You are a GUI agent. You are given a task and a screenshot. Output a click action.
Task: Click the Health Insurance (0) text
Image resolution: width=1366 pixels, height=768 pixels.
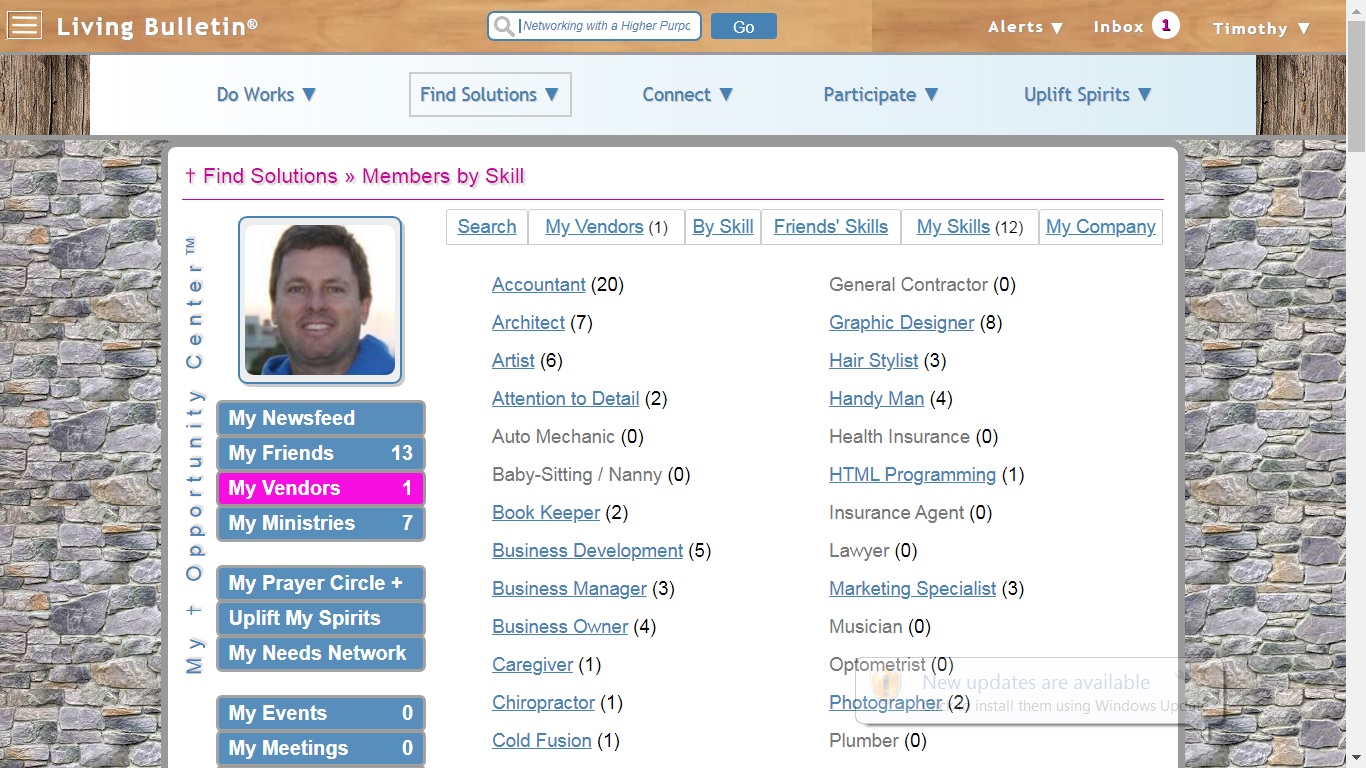coord(913,437)
